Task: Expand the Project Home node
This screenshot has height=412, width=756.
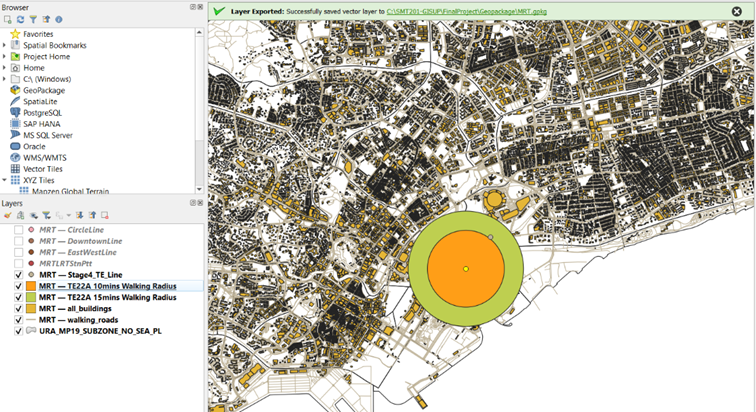Action: tap(5, 57)
